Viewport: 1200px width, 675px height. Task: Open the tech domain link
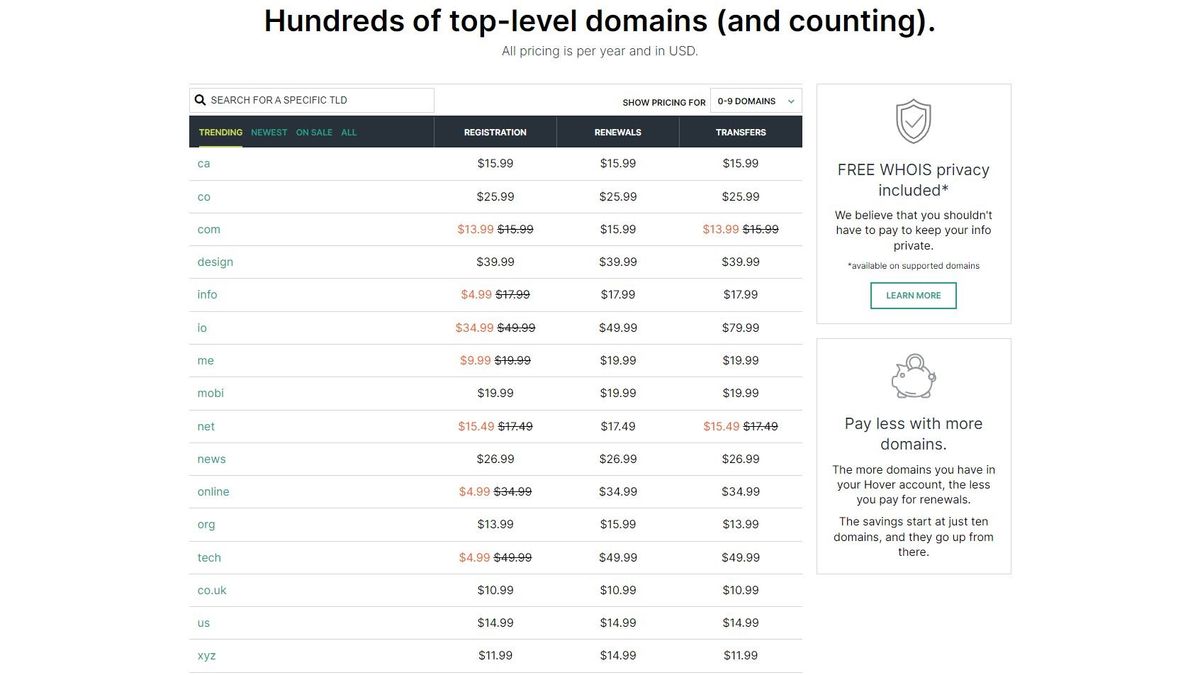[x=208, y=557]
